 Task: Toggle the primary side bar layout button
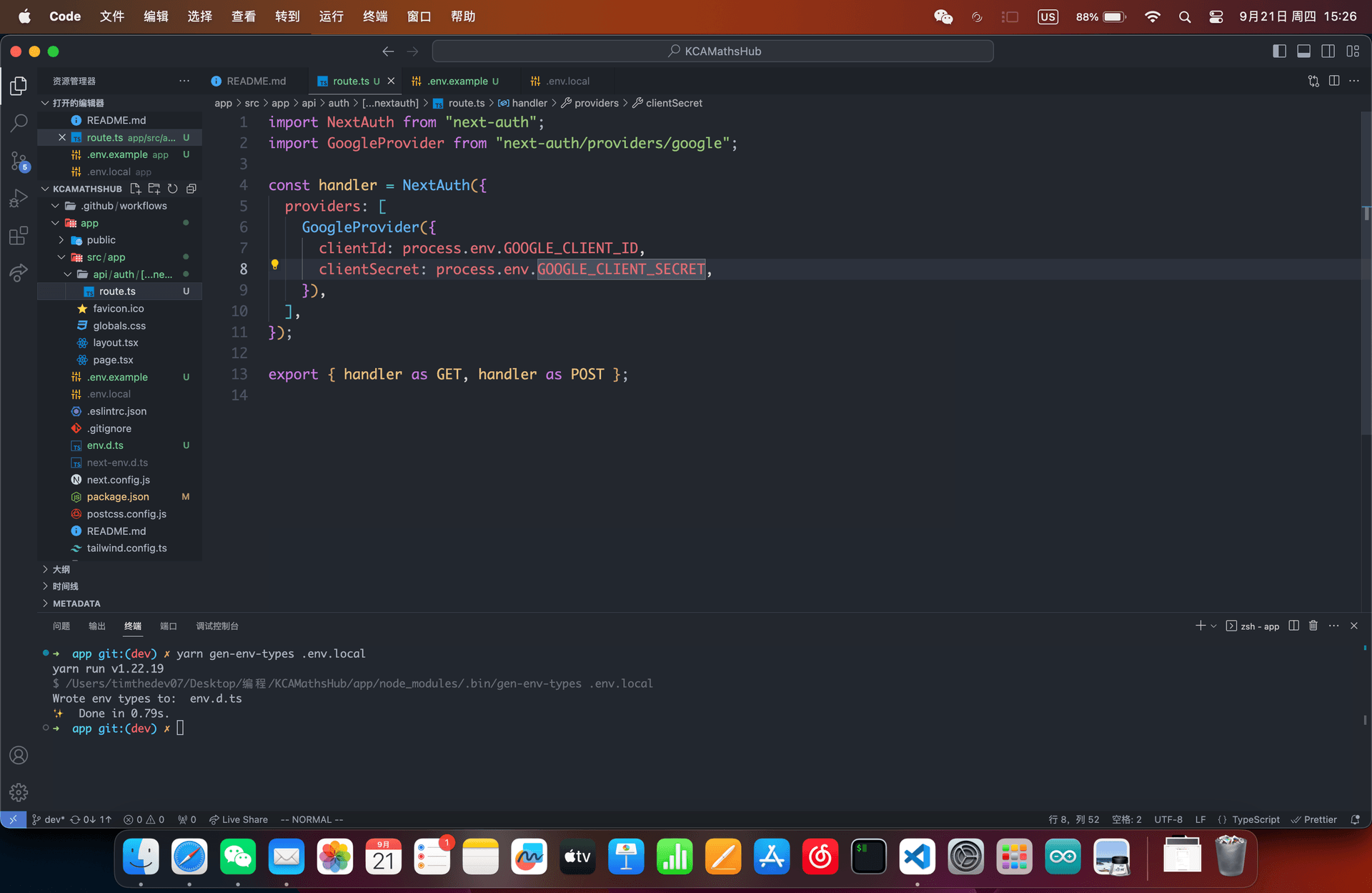[1279, 51]
